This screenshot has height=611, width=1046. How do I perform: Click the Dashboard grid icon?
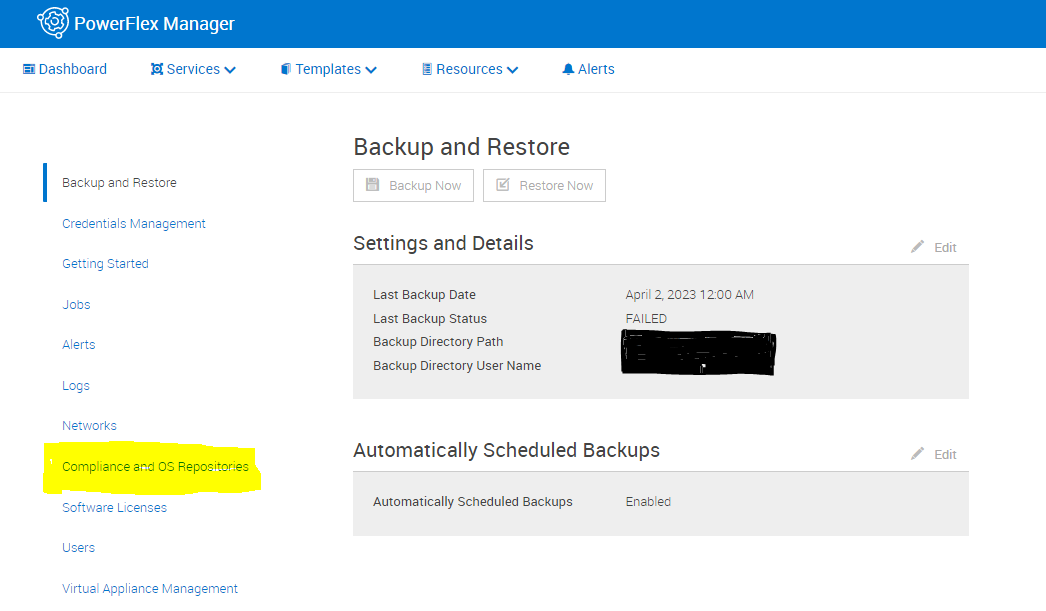tap(29, 69)
